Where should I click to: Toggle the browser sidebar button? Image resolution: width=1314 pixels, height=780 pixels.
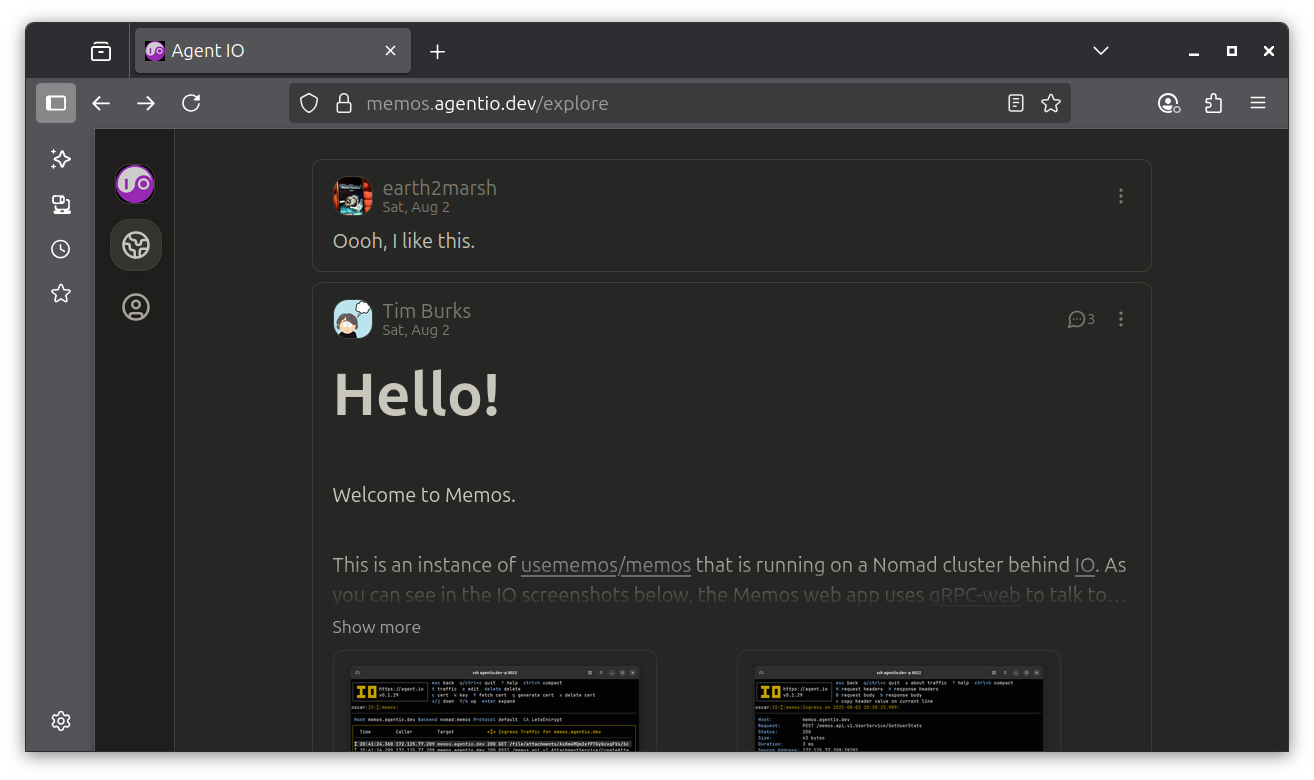pos(56,103)
